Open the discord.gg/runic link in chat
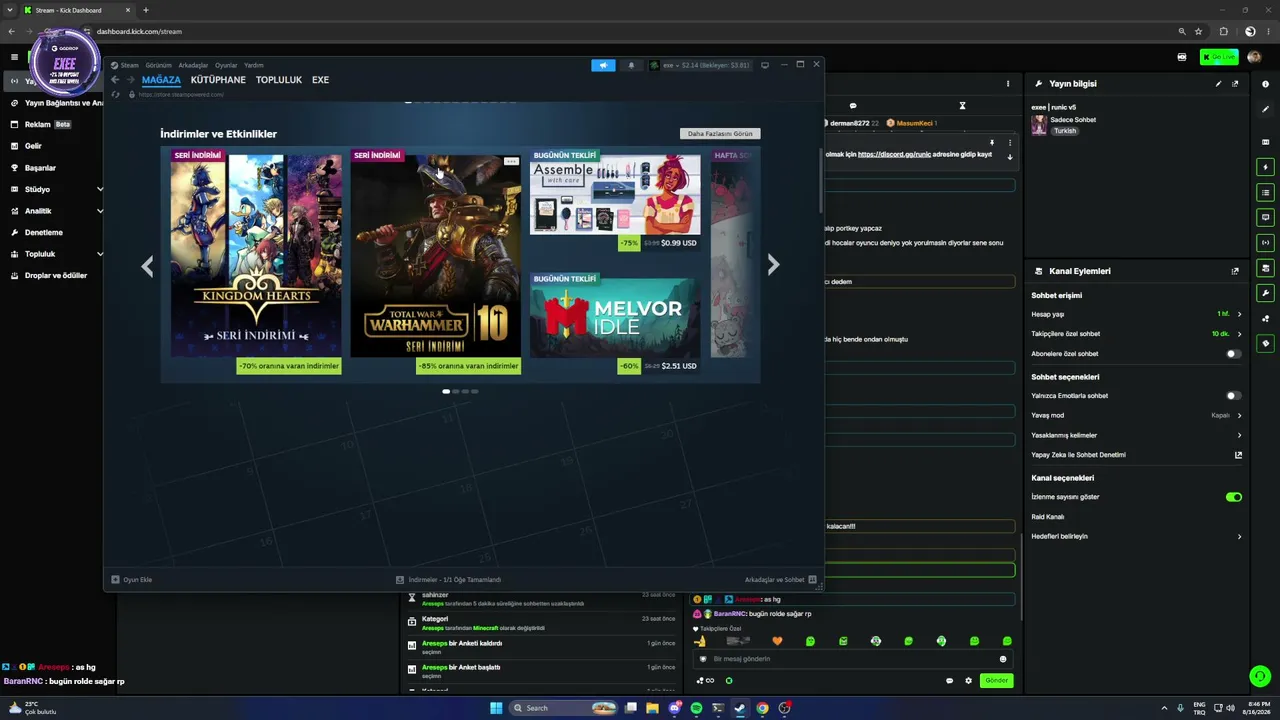The height and width of the screenshot is (720, 1280). pyautogui.click(x=894, y=155)
